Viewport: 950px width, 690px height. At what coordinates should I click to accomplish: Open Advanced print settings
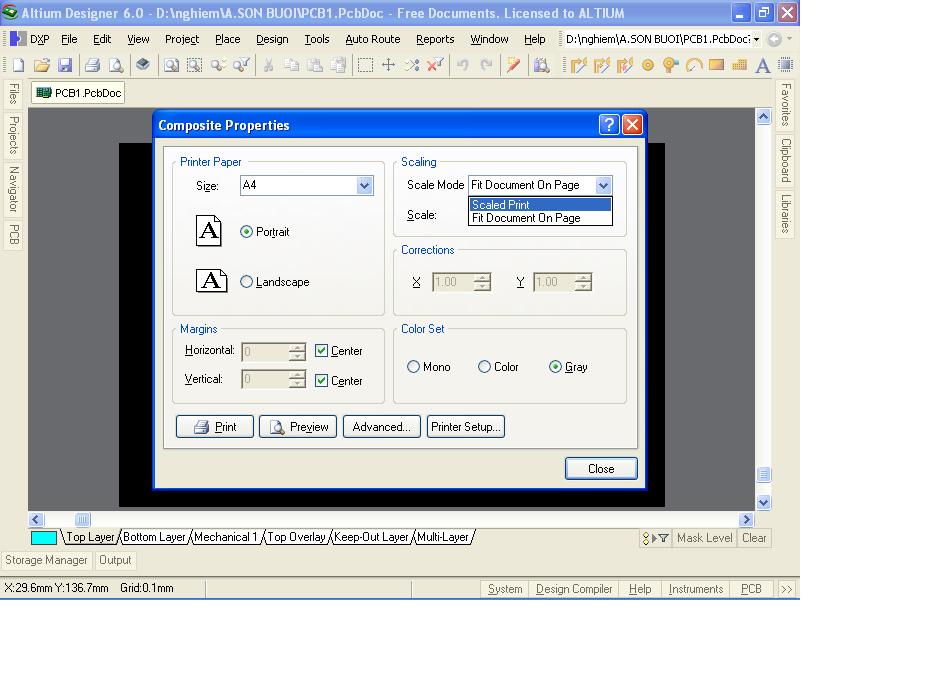(x=382, y=426)
